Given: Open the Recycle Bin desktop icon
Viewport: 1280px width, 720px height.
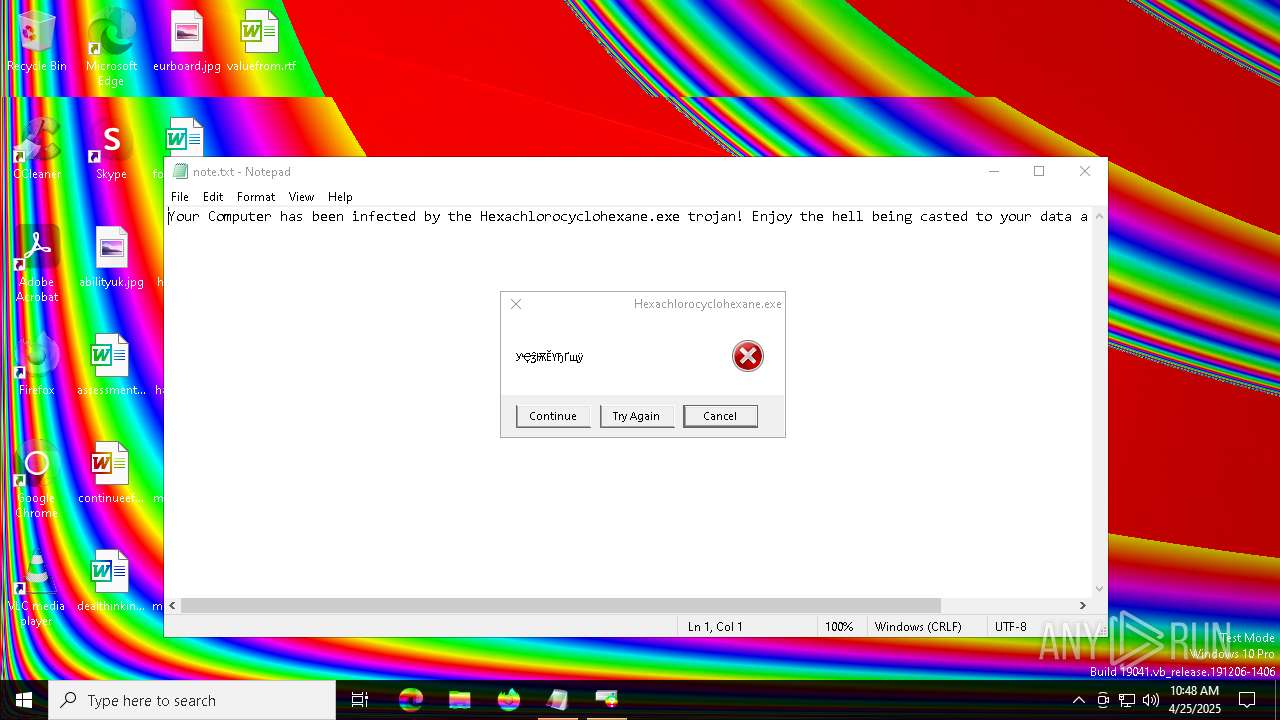Looking at the screenshot, I should click(37, 40).
